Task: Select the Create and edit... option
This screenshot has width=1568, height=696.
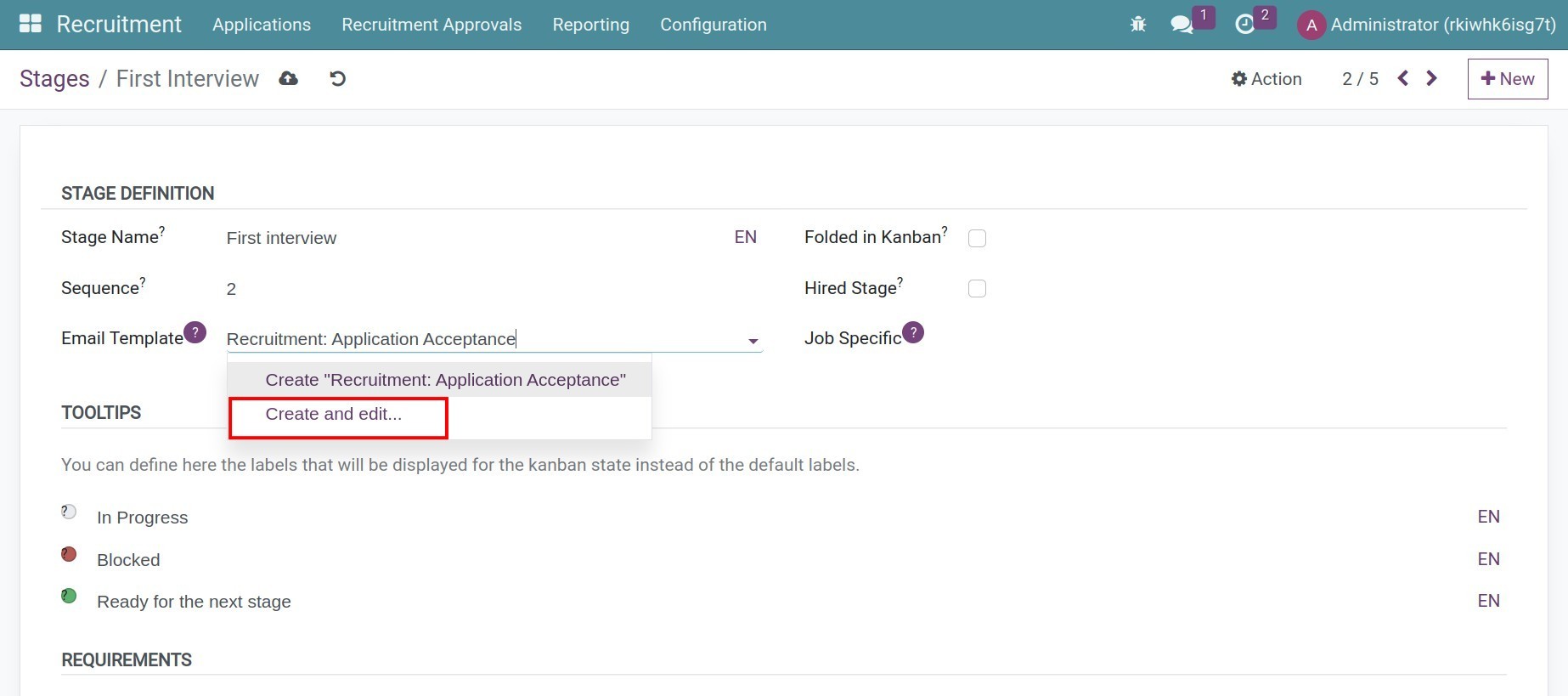Action: coord(334,415)
